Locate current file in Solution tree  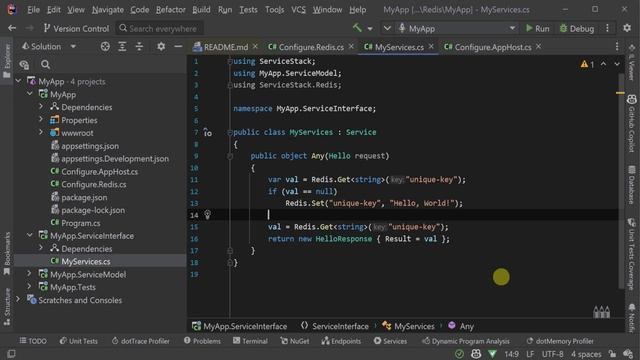pos(105,47)
